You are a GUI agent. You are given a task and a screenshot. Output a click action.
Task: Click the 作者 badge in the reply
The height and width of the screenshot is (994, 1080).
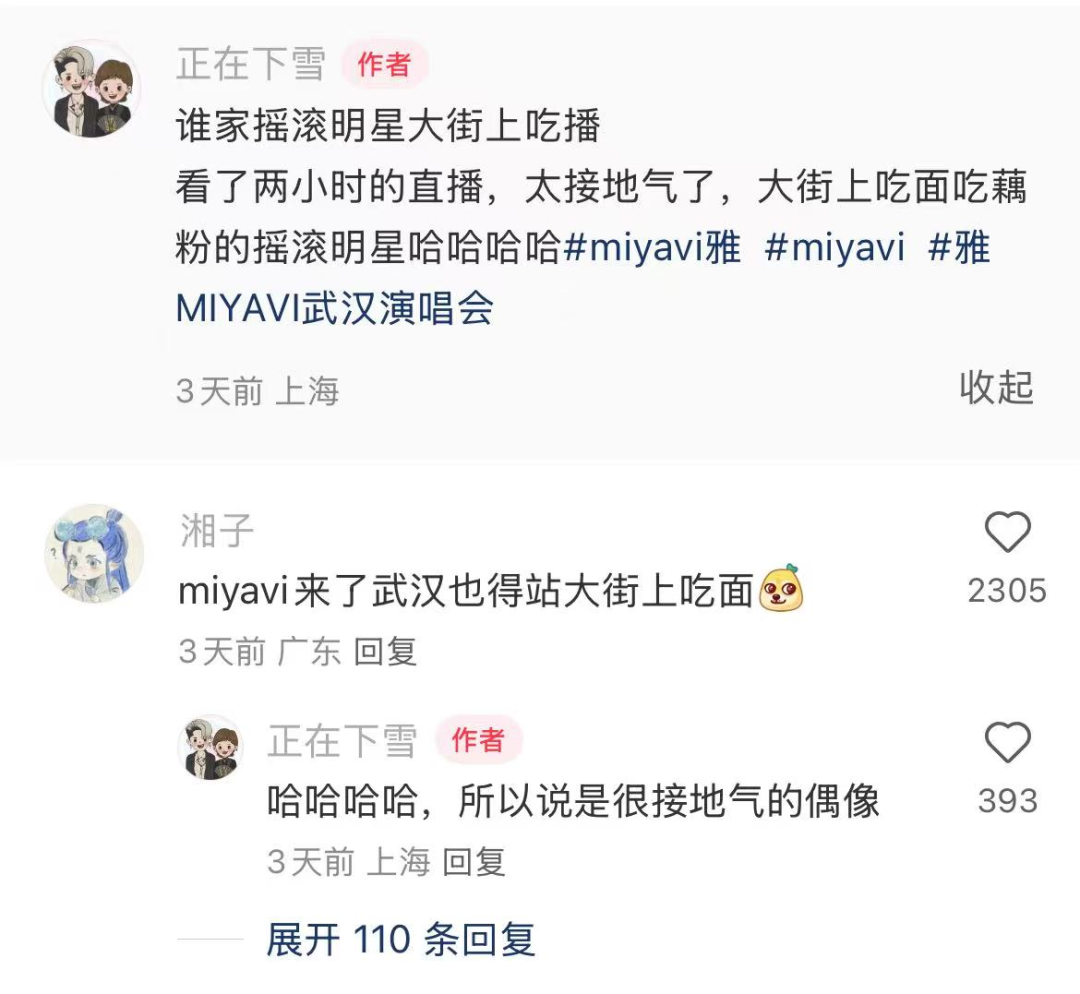(479, 741)
